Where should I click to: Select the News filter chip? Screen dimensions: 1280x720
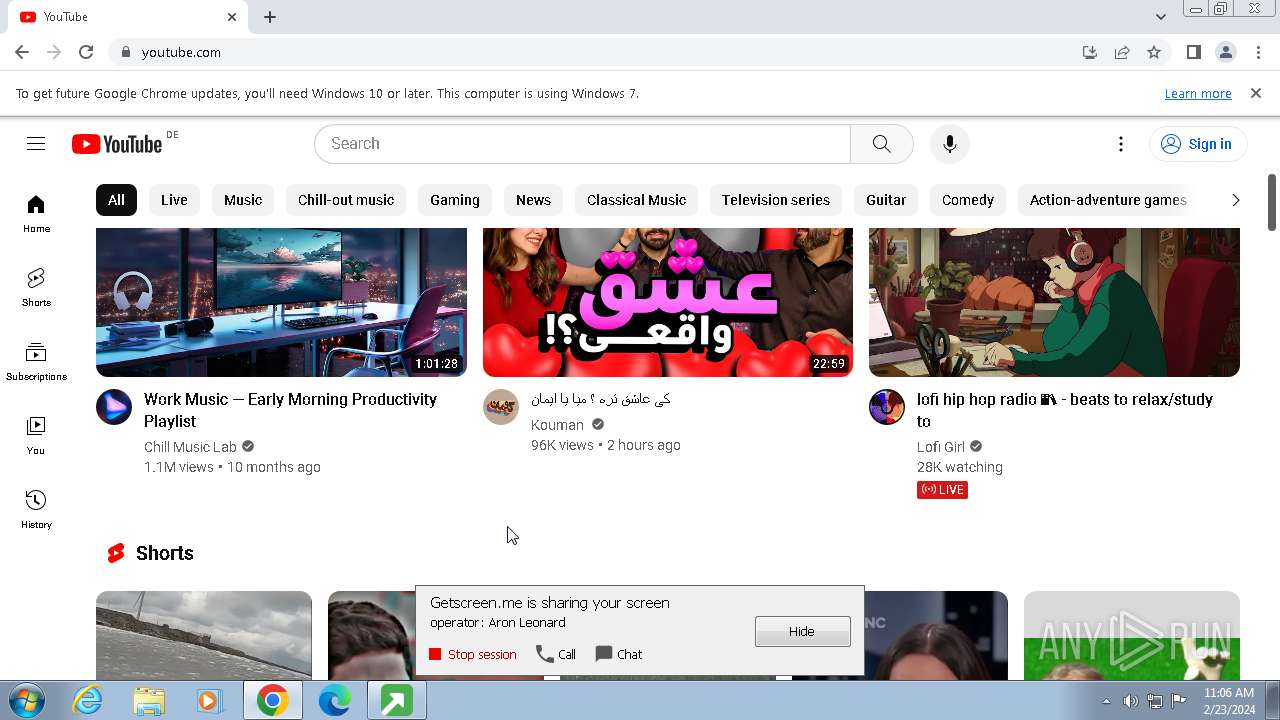click(533, 200)
